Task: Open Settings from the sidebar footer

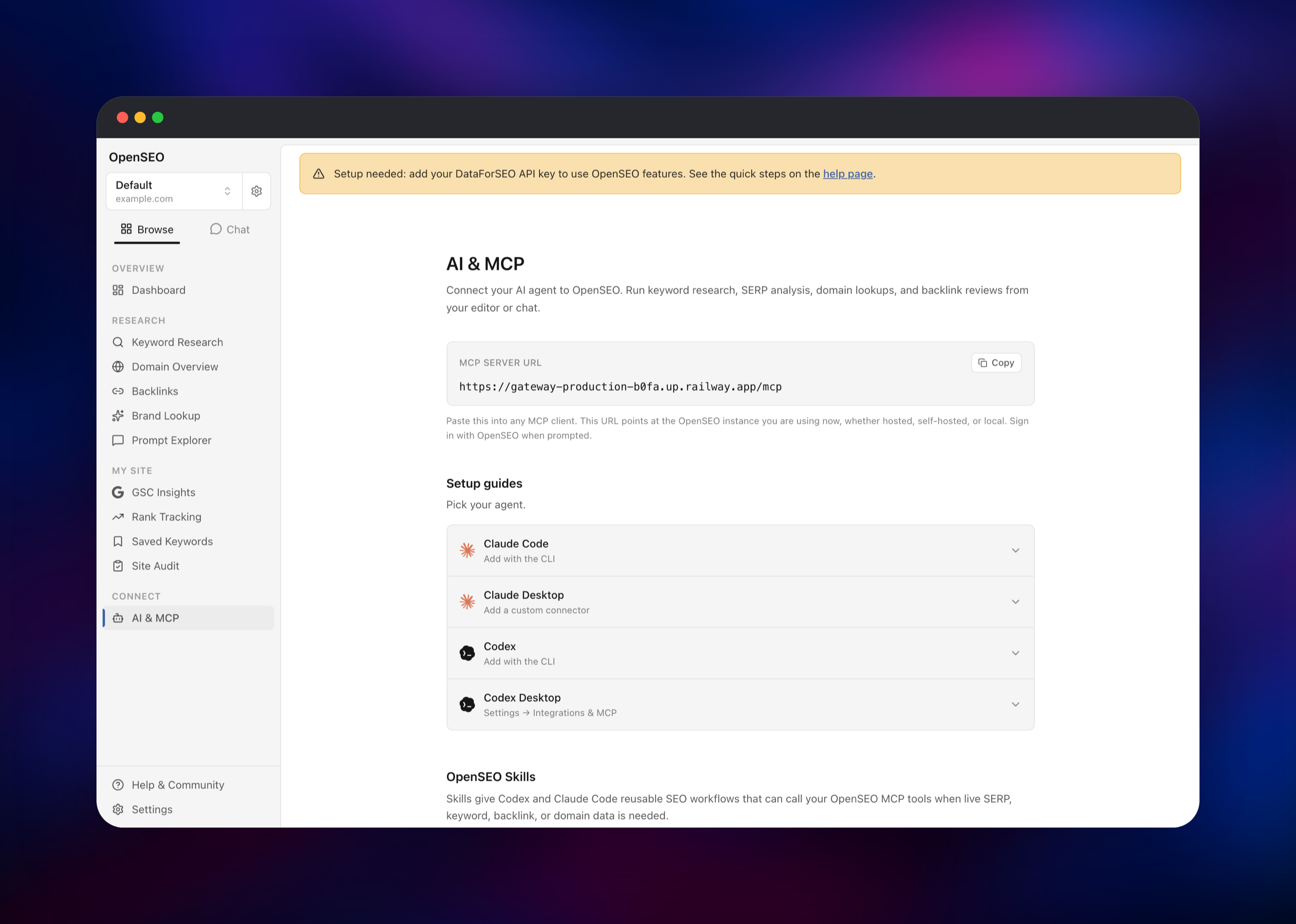Action: (x=188, y=810)
